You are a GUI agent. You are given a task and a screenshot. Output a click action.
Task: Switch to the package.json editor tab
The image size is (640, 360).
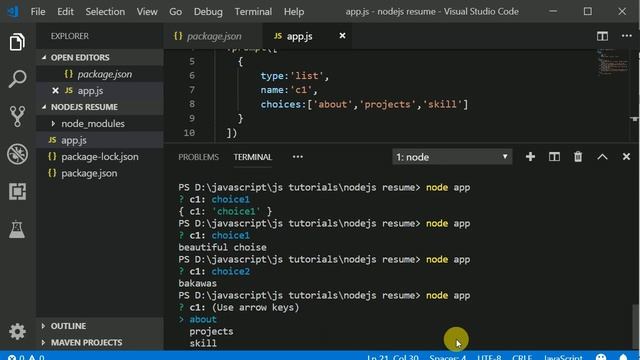tap(213, 36)
